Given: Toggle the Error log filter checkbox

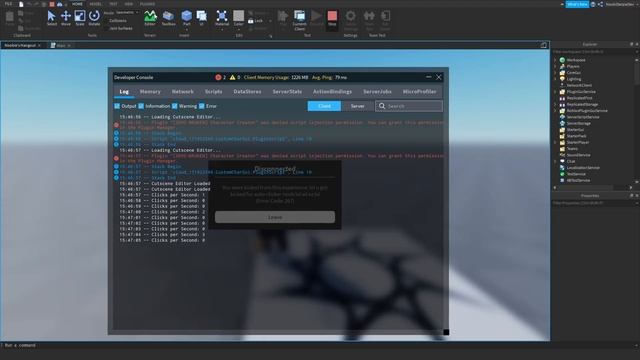Looking at the screenshot, I should [x=202, y=106].
